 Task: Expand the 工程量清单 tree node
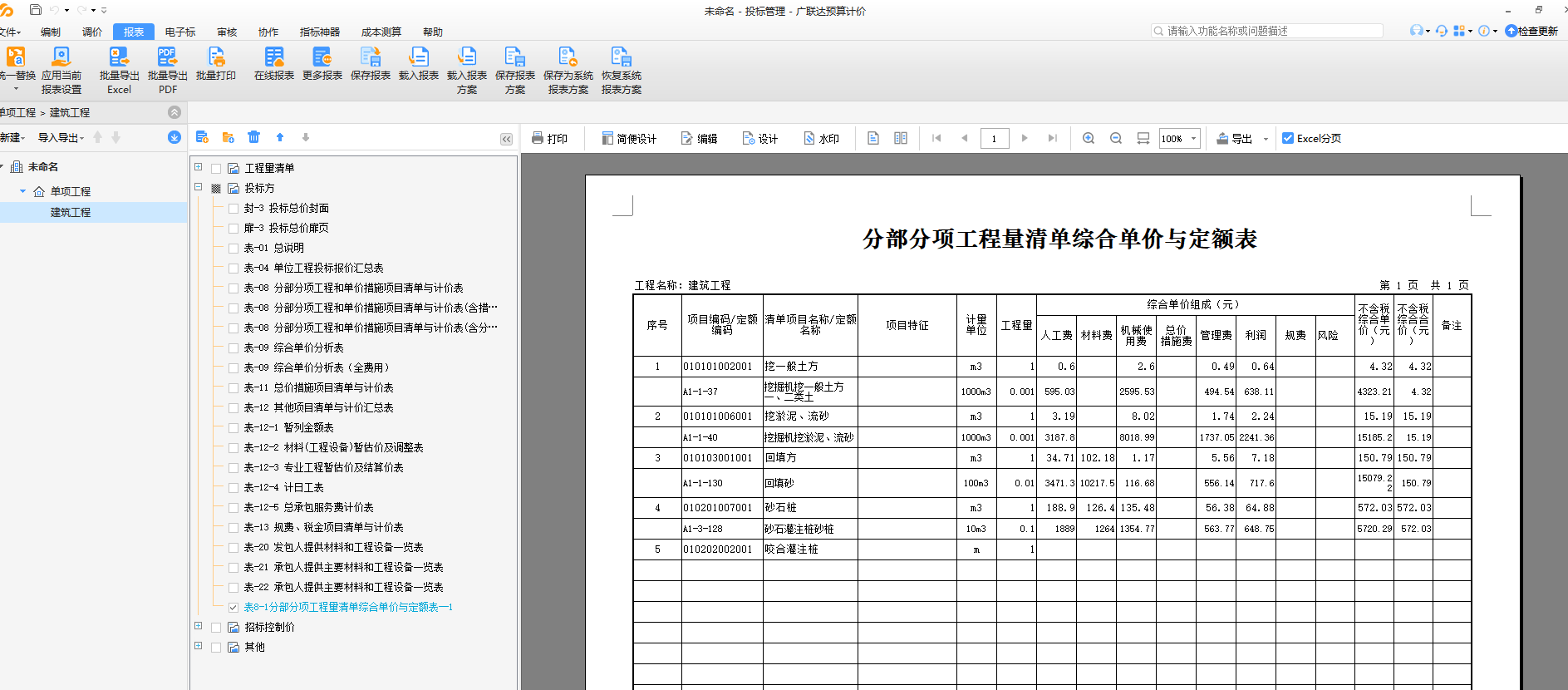(199, 167)
